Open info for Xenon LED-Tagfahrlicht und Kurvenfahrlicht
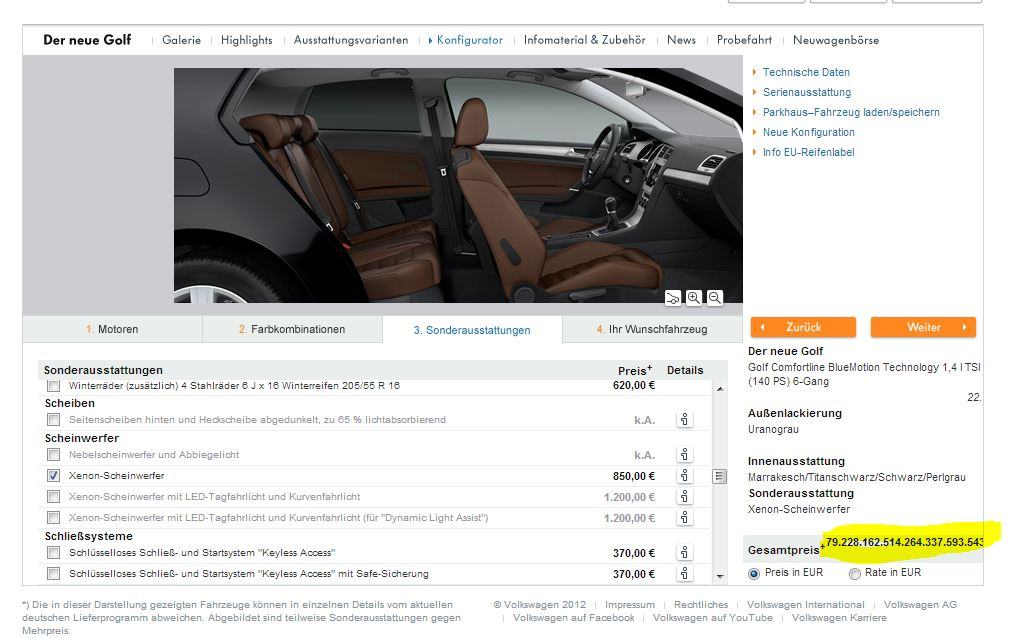This screenshot has height=638, width=1035. (684, 497)
